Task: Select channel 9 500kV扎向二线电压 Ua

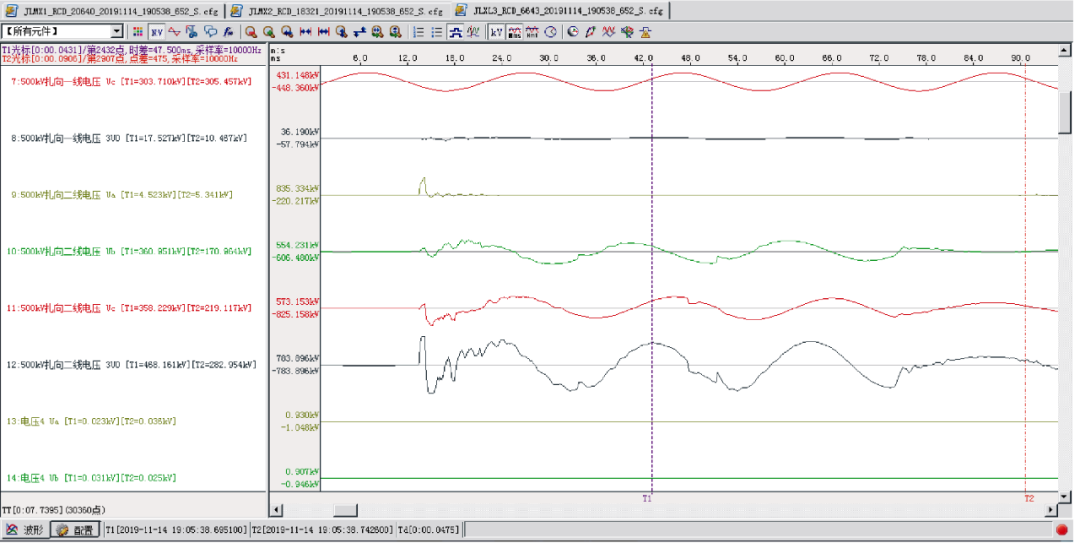Action: click(121, 195)
